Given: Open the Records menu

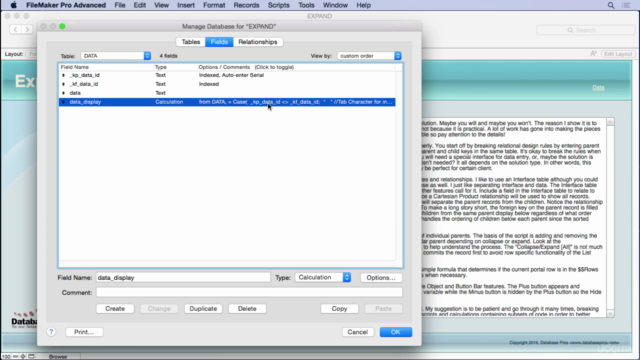Looking at the screenshot, I should point(246,5).
